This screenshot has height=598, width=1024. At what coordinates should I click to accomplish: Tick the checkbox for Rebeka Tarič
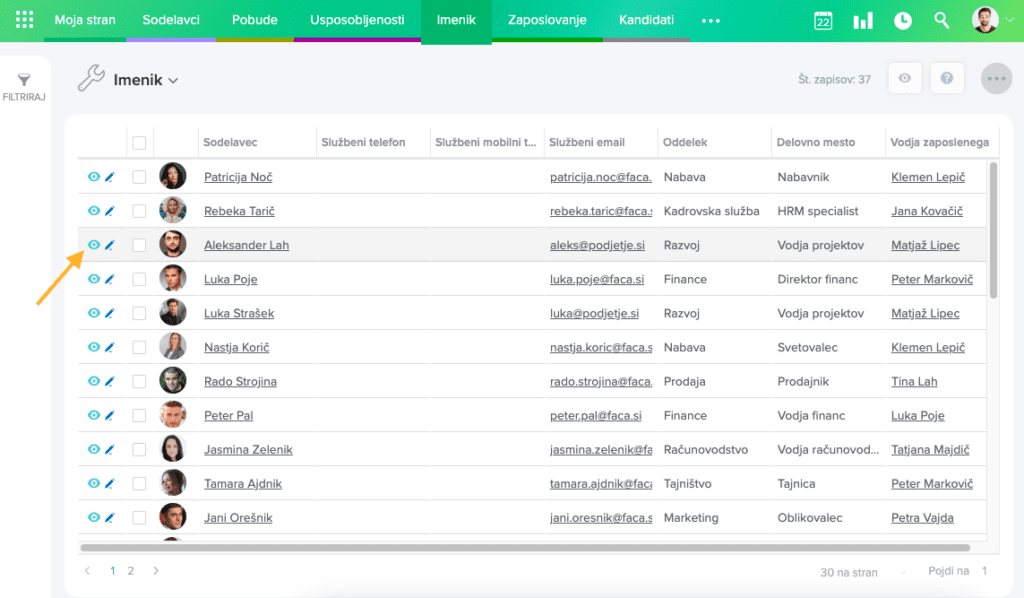tap(139, 211)
